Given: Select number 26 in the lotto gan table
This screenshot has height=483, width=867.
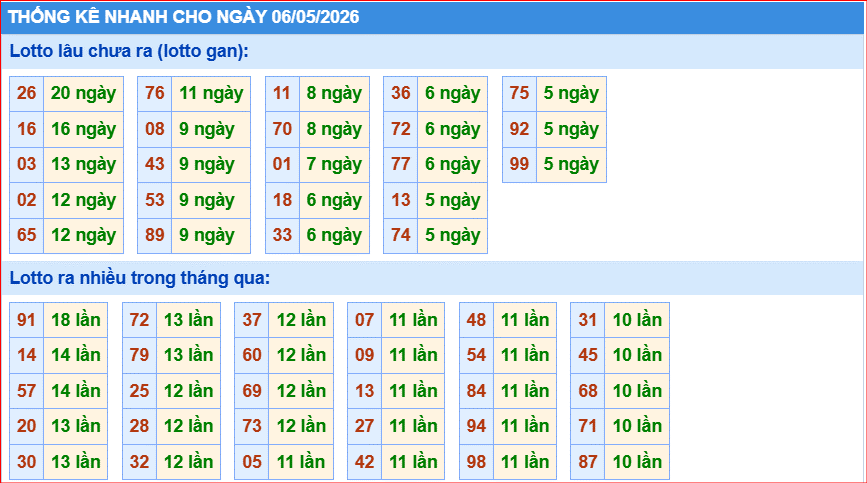Looking at the screenshot, I should click(27, 93).
